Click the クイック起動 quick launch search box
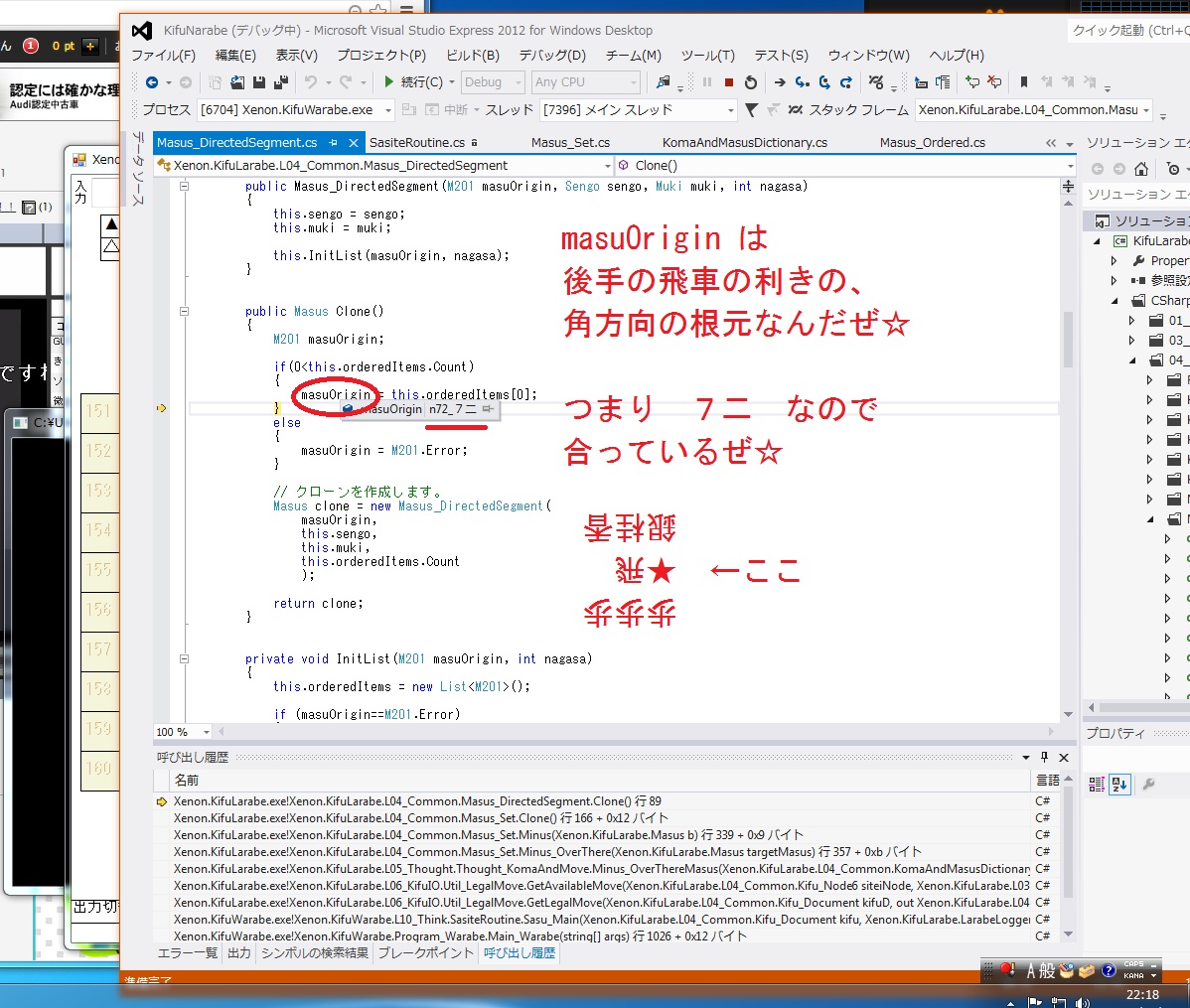The width and height of the screenshot is (1190, 1008). [x=1128, y=31]
